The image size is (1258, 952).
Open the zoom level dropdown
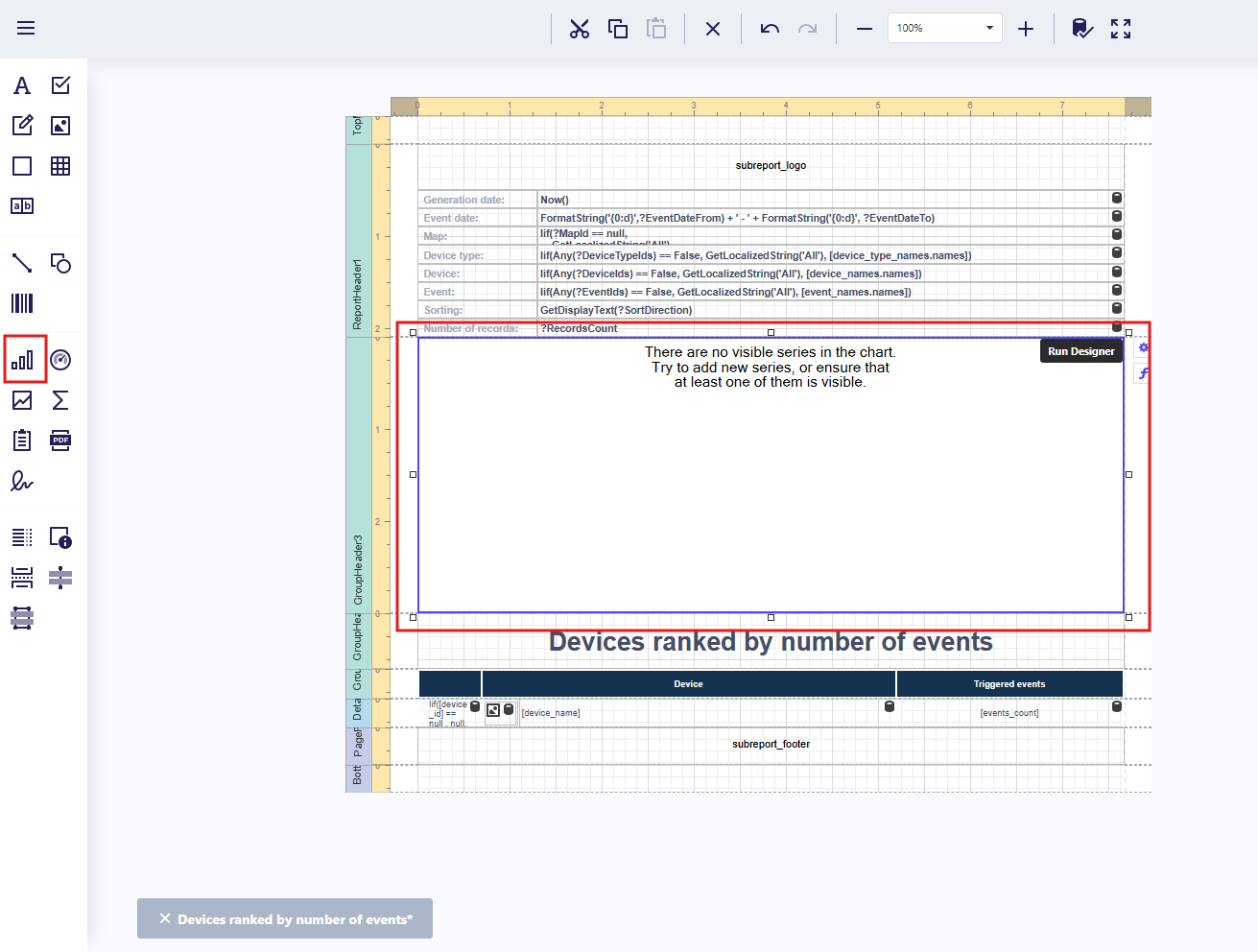tap(989, 29)
